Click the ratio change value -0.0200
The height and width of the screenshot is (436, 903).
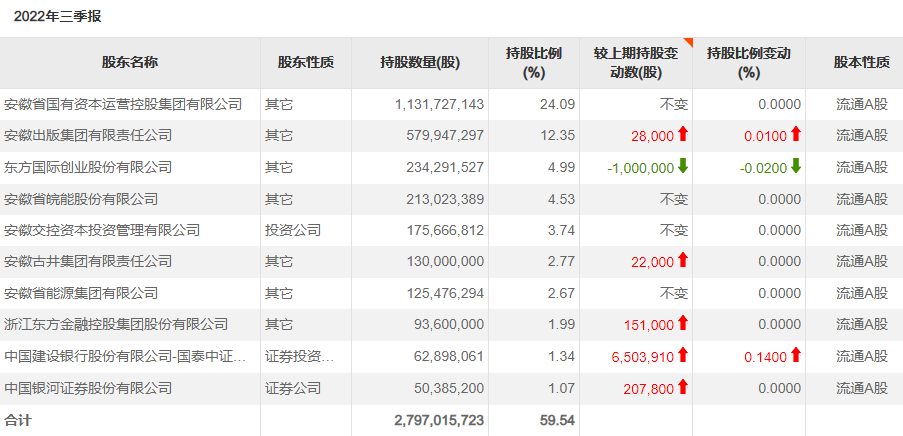(x=763, y=168)
